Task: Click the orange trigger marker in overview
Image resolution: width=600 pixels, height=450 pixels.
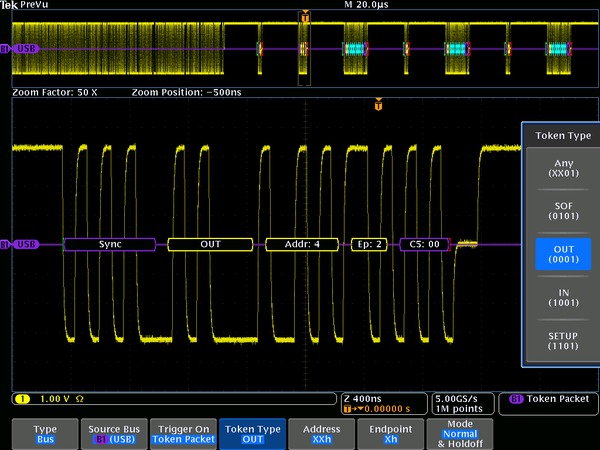Action: [305, 17]
